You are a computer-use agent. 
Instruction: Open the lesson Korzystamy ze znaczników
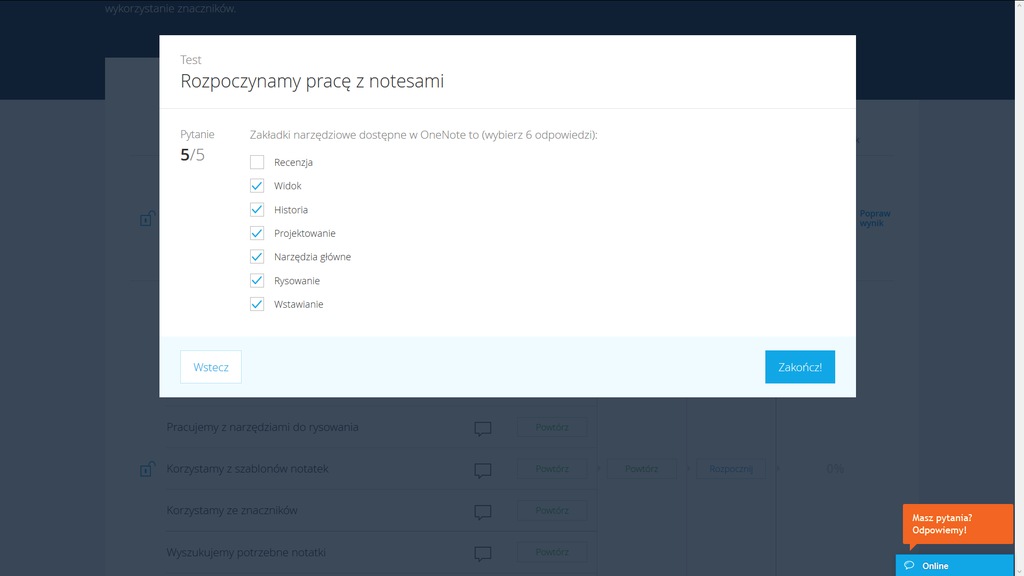pyautogui.click(x=232, y=511)
